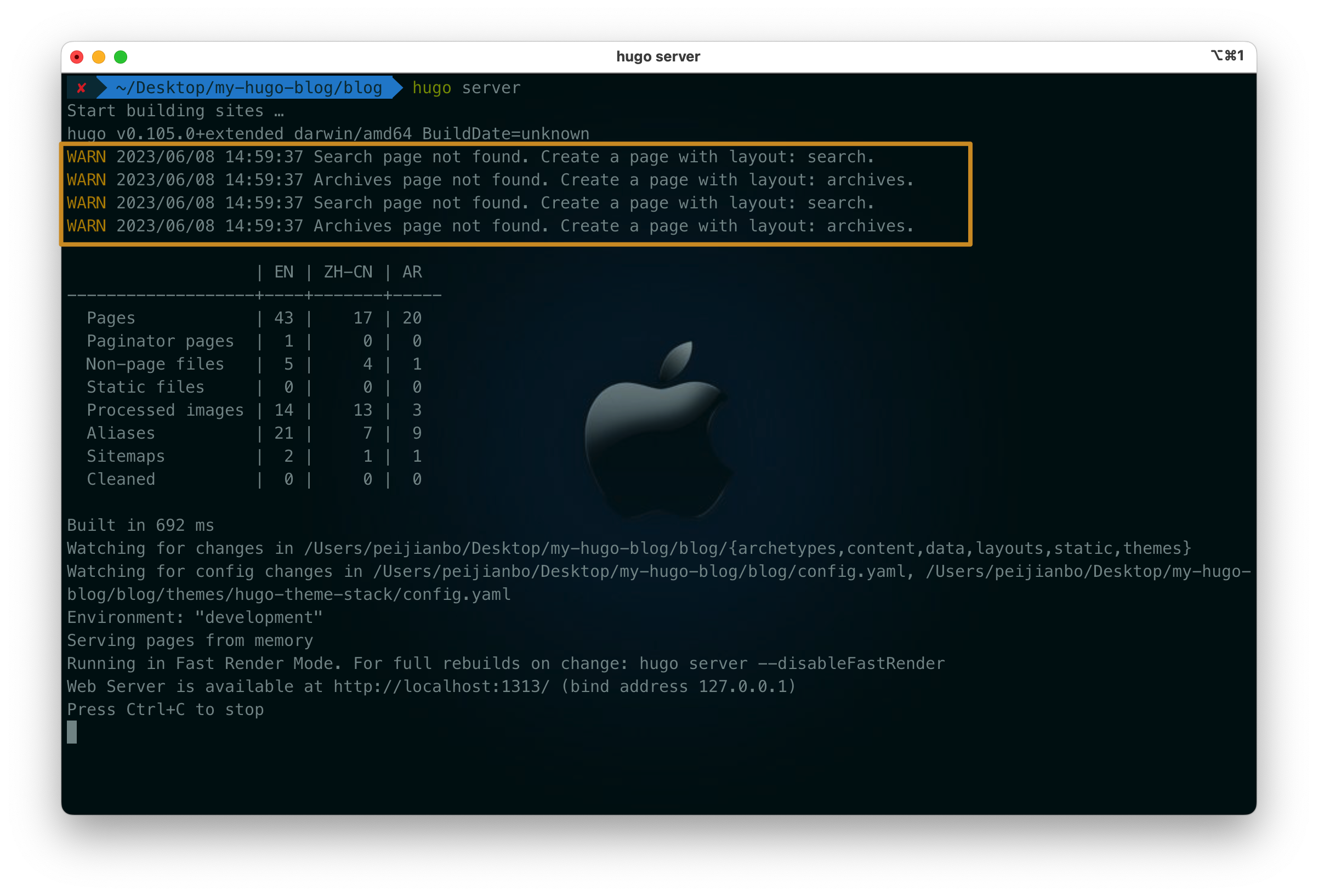Click the 'Processed images' row label

click(165, 410)
